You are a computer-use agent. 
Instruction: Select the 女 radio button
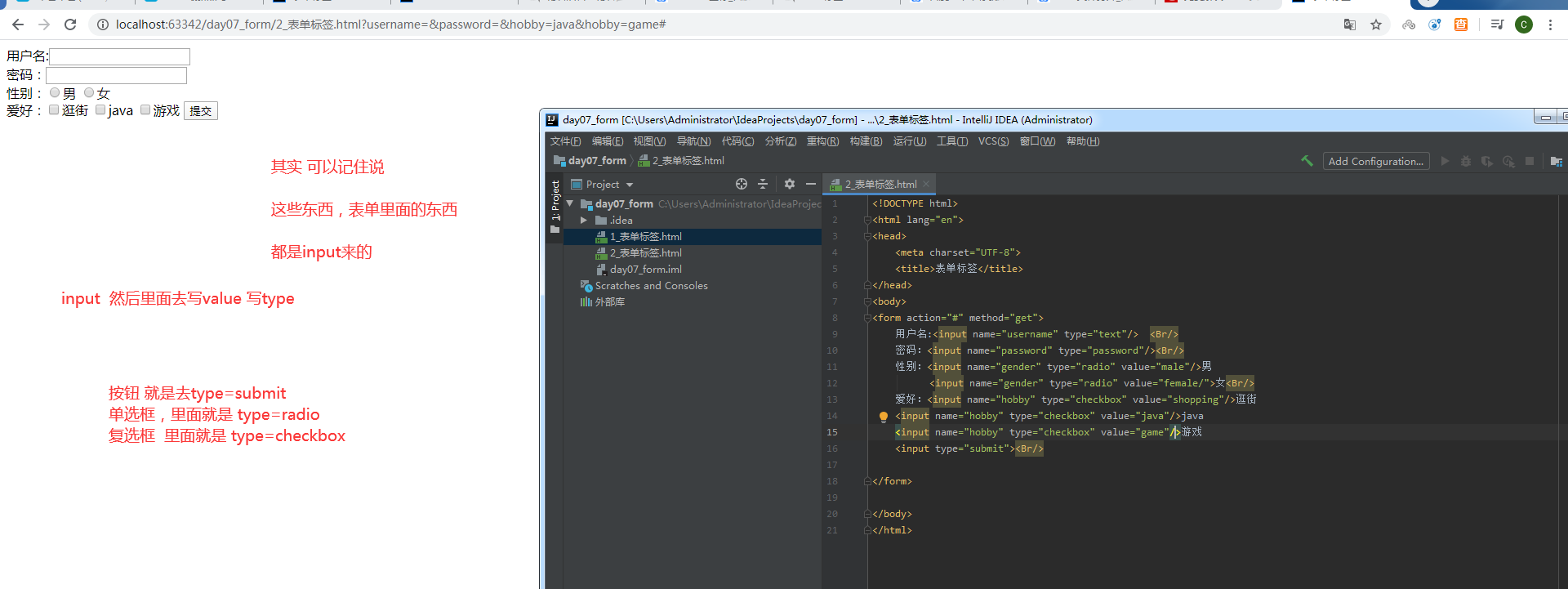(x=89, y=93)
